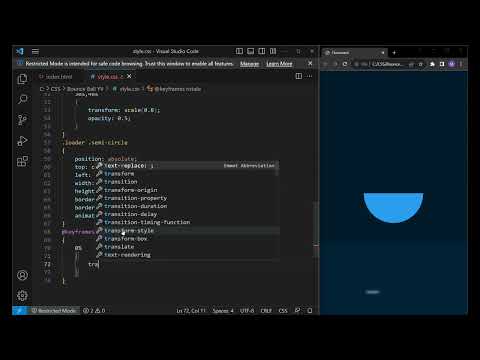
Task: Open a new browser tab
Action: 394,52
